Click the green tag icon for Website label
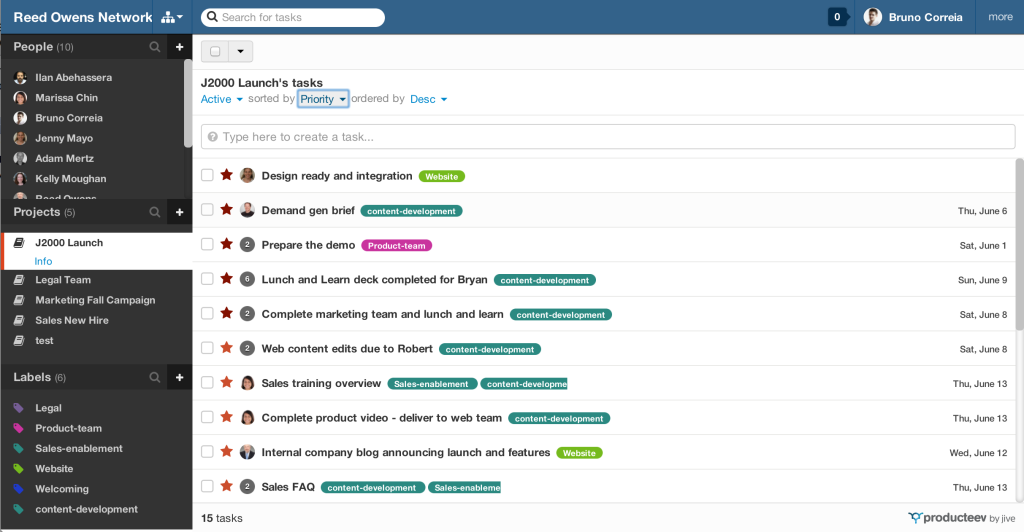This screenshot has height=532, width=1024. click(x=19, y=469)
